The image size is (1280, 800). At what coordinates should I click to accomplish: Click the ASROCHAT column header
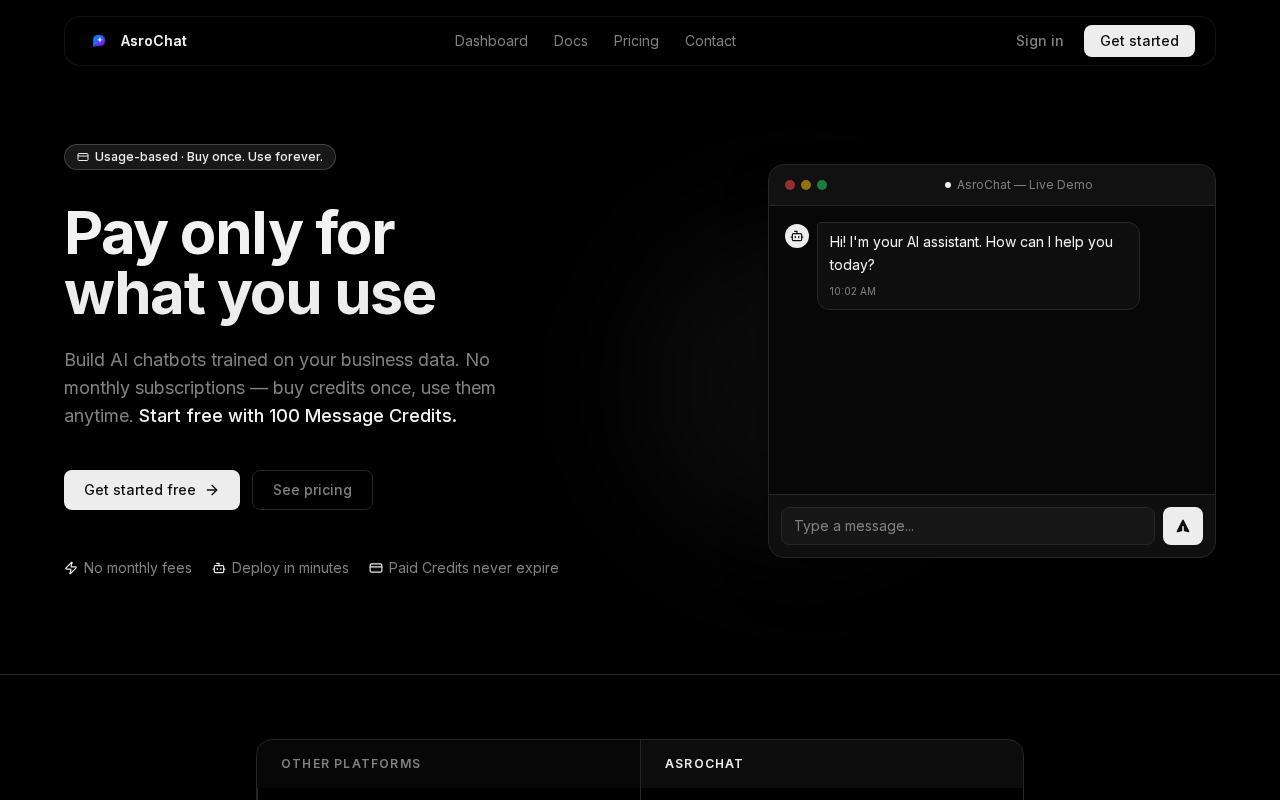[704, 764]
